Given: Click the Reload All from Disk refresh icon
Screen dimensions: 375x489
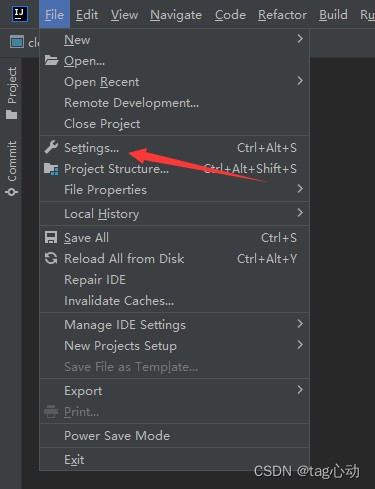Looking at the screenshot, I should coord(51,258).
